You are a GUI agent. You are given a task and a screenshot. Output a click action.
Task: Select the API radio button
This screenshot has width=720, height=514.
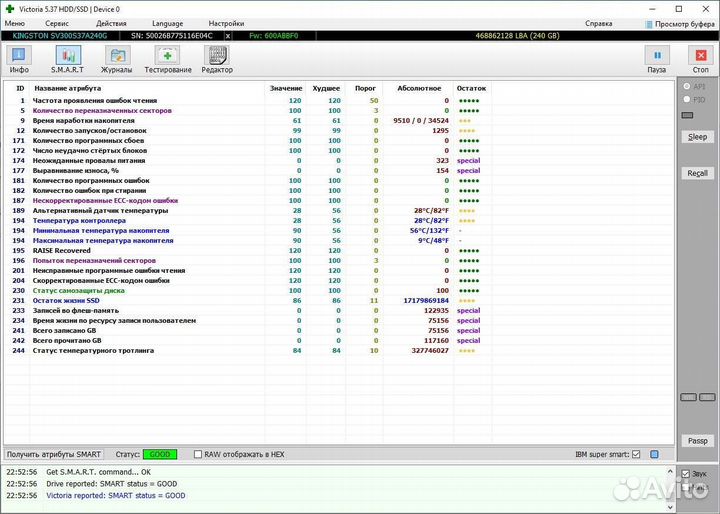pos(686,87)
